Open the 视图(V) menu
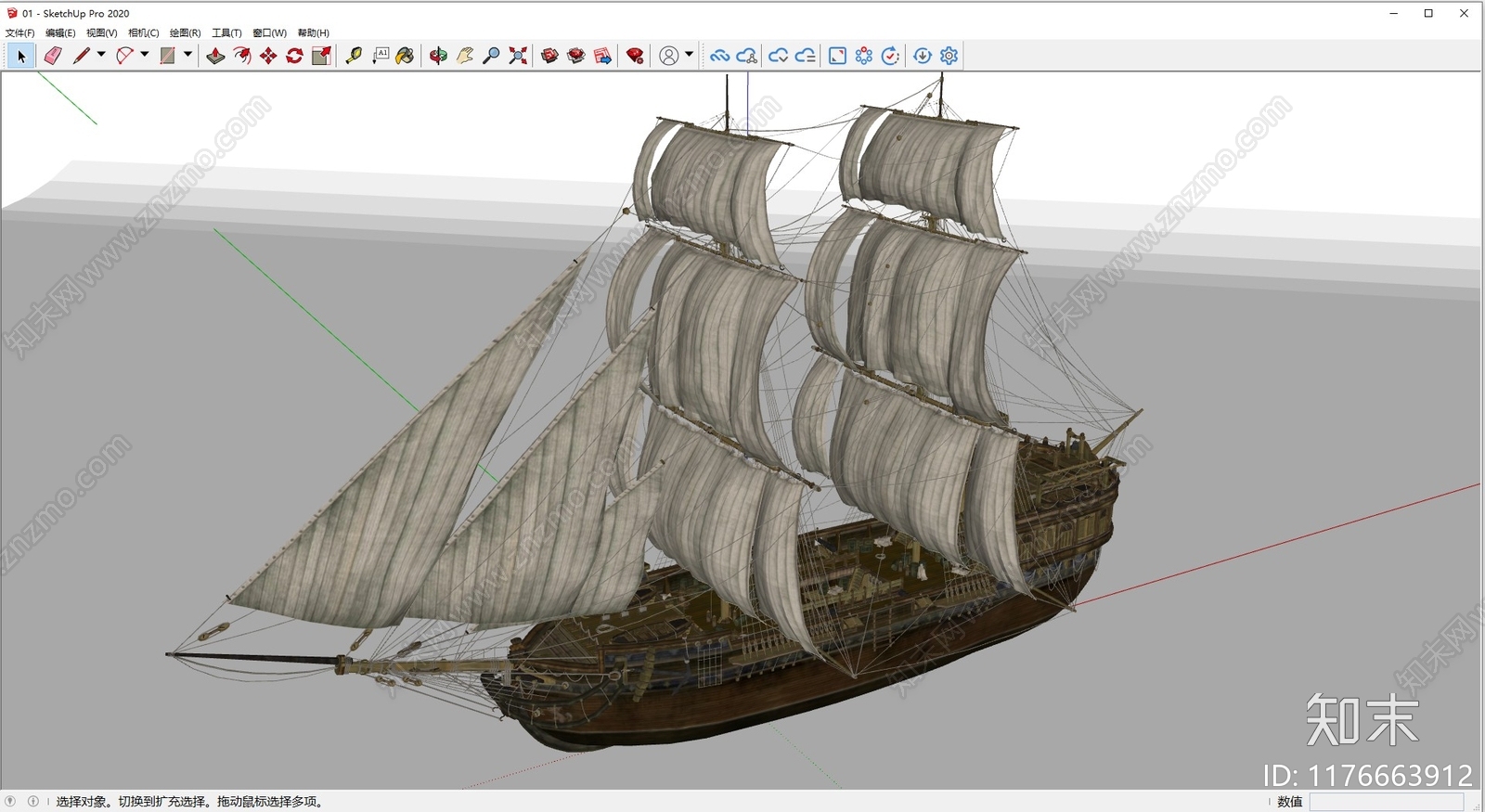This screenshot has width=1485, height=812. [102, 33]
